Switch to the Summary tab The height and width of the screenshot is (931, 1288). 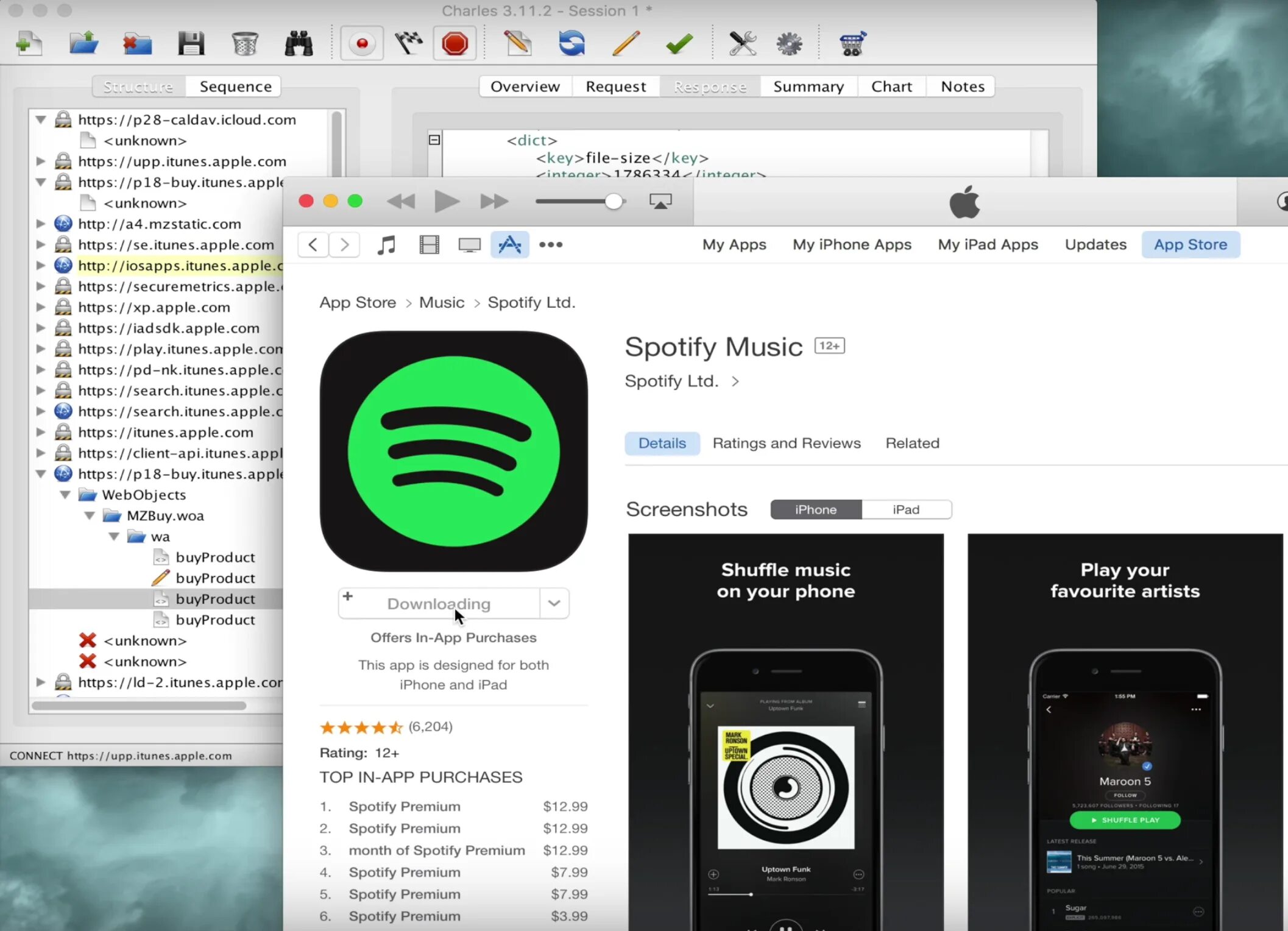click(x=807, y=86)
